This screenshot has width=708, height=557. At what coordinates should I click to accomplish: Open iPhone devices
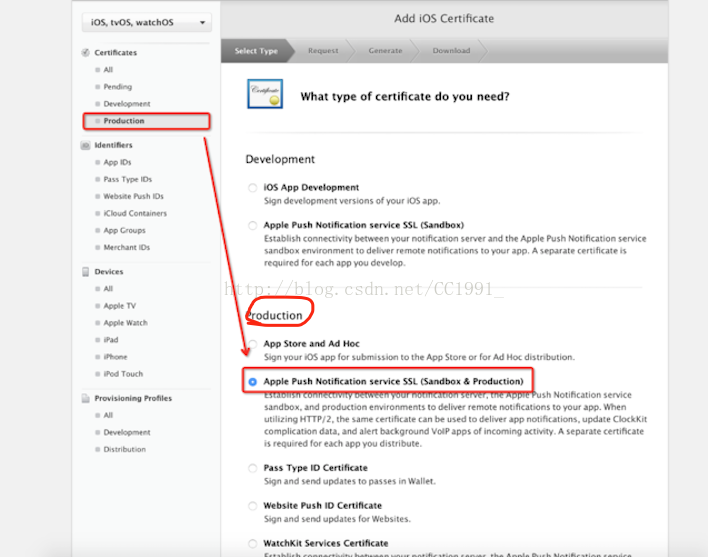pyautogui.click(x=115, y=357)
